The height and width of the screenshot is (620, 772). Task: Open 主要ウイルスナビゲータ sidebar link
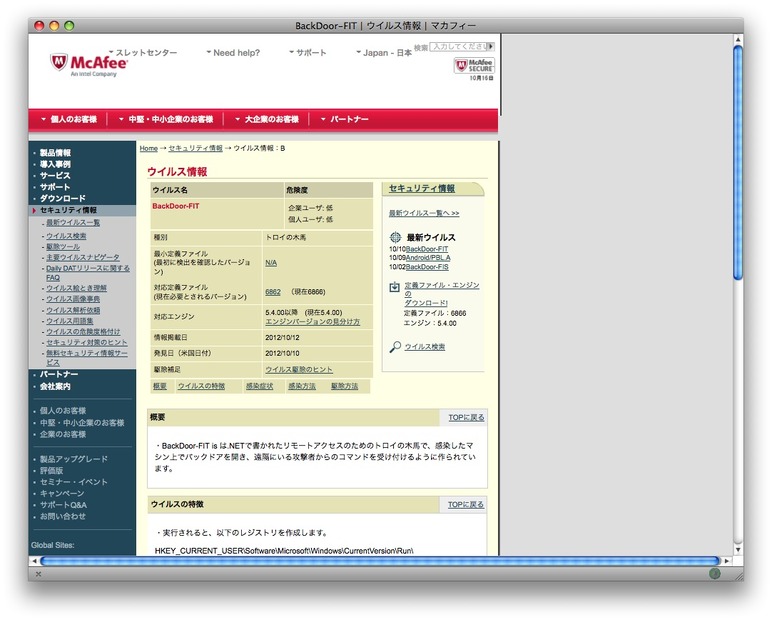[x=83, y=258]
